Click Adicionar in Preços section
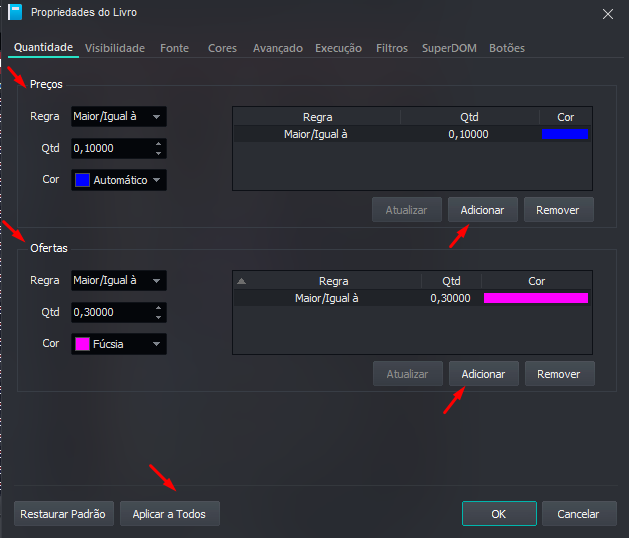This screenshot has width=629, height=538. click(483, 210)
